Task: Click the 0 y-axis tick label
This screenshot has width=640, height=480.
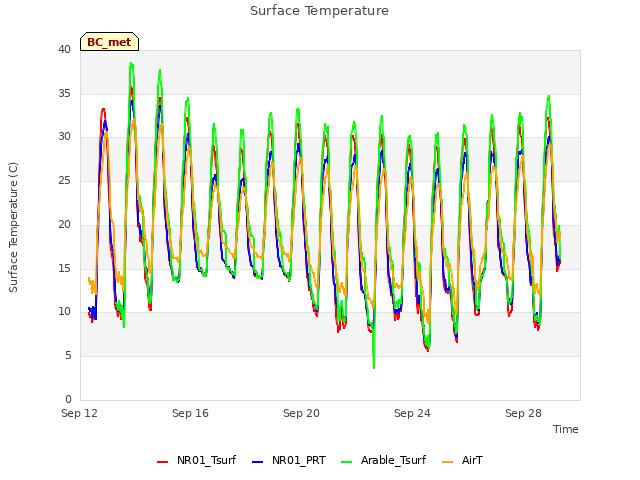Action: [68, 399]
